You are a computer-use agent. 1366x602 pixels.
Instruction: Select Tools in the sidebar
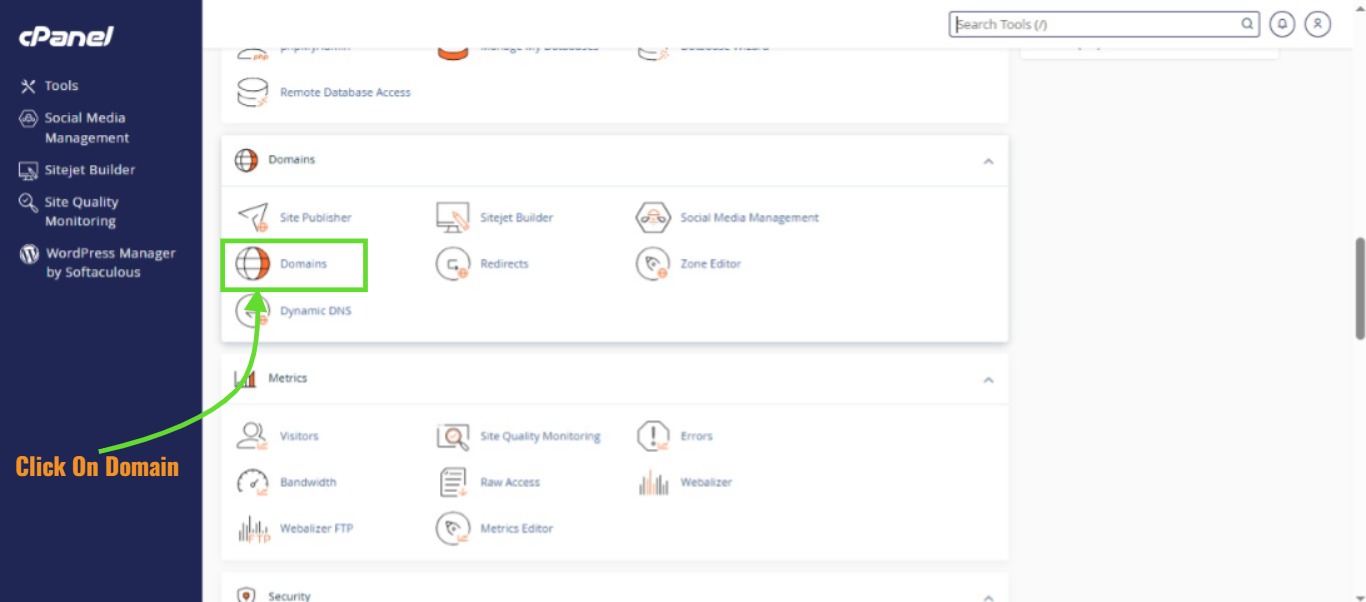tap(61, 86)
